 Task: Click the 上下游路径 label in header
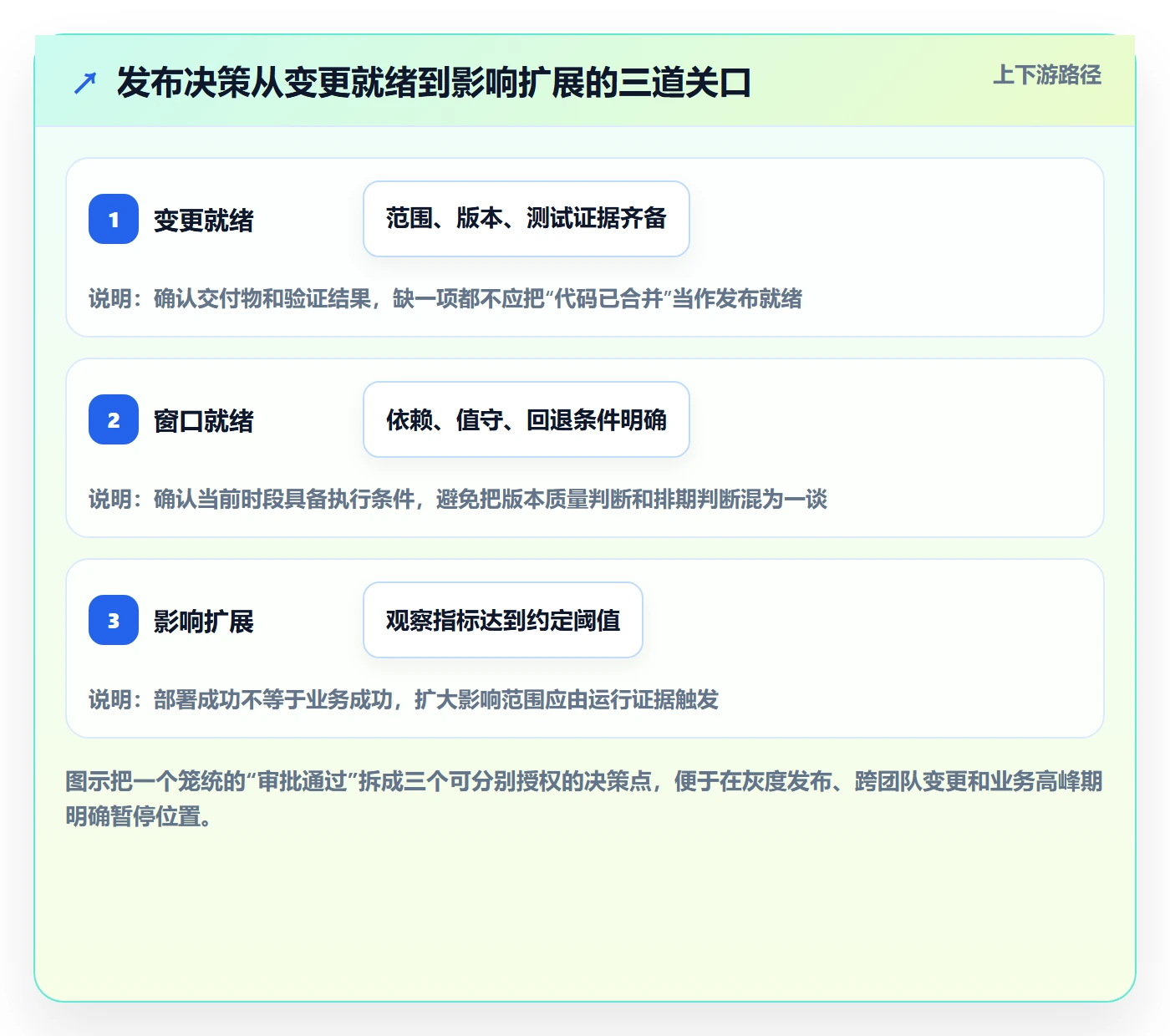pyautogui.click(x=1047, y=75)
